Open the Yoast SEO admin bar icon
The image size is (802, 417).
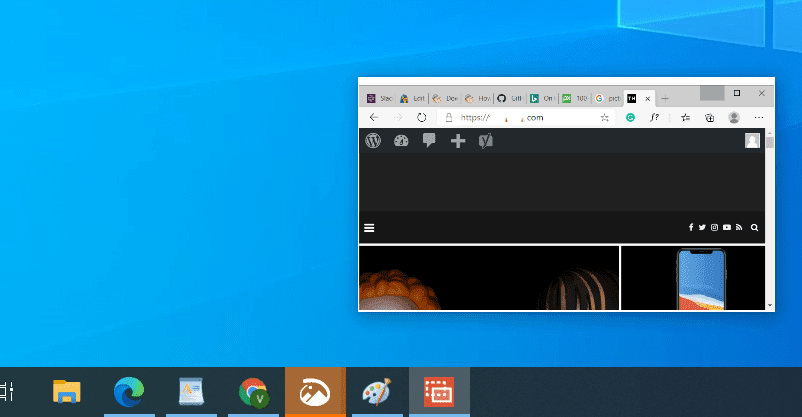click(x=486, y=141)
